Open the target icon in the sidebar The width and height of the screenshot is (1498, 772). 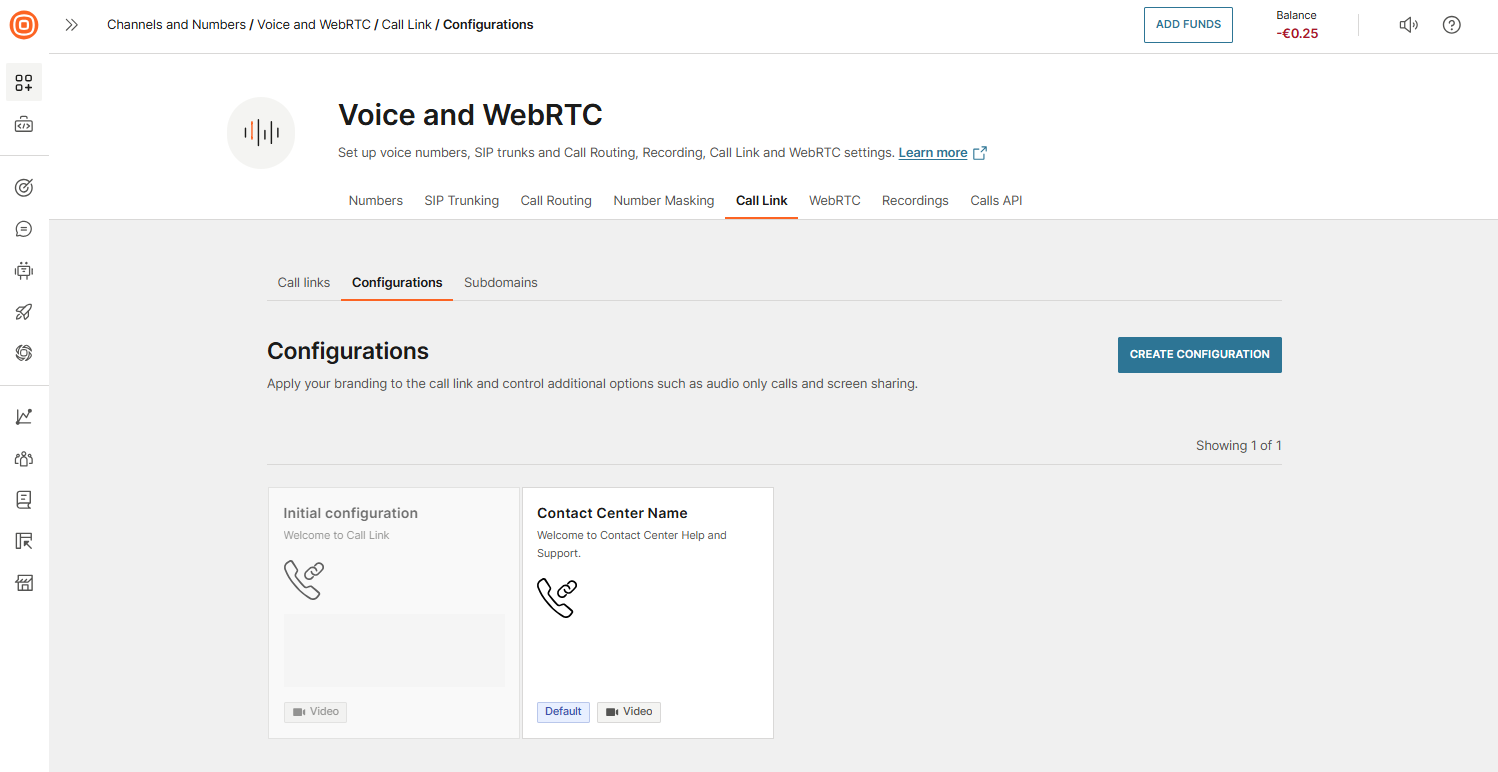[24, 187]
